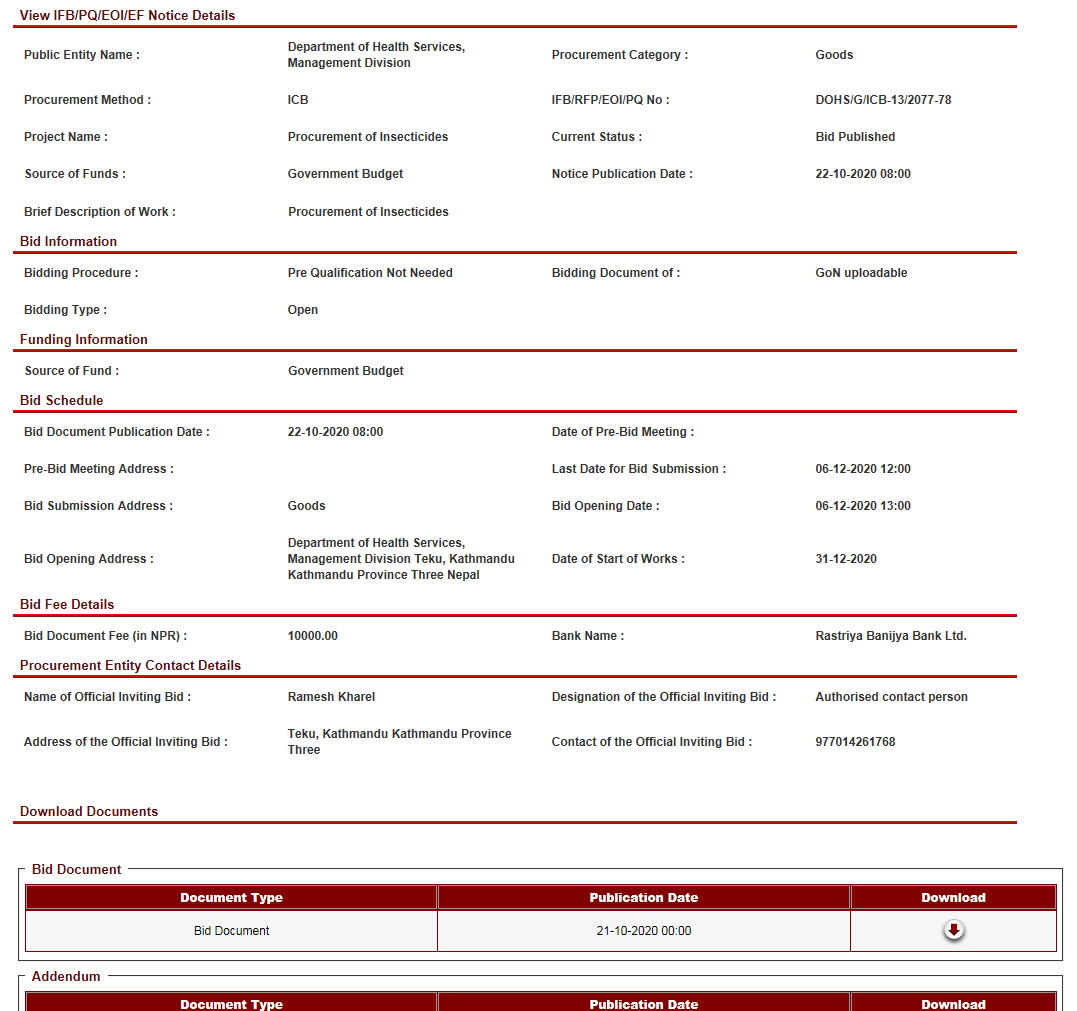Click the Addendum section legend
Screen dimensions: 1077x1011
pos(66,976)
